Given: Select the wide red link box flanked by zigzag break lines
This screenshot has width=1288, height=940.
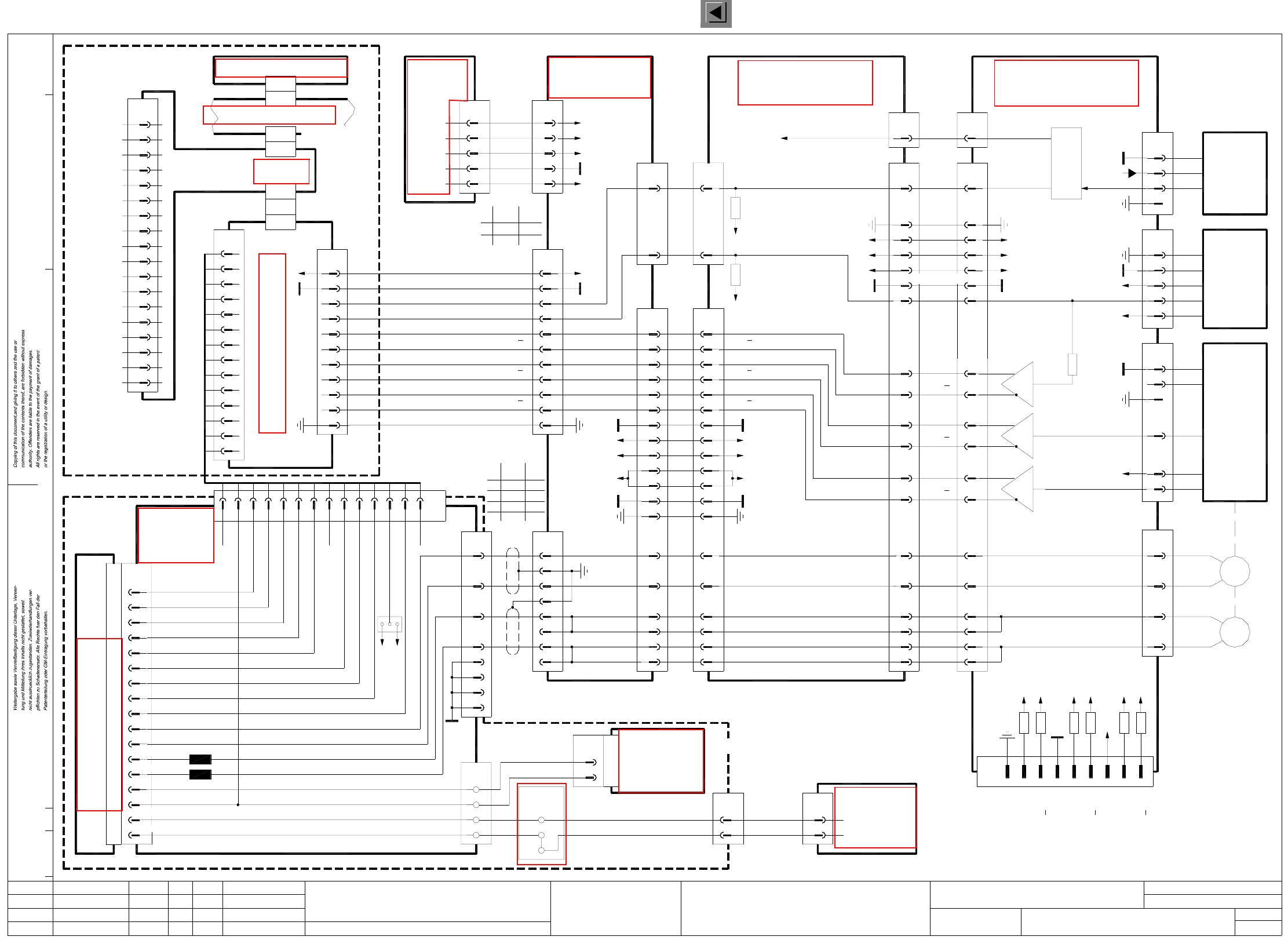Looking at the screenshot, I should tap(269, 115).
